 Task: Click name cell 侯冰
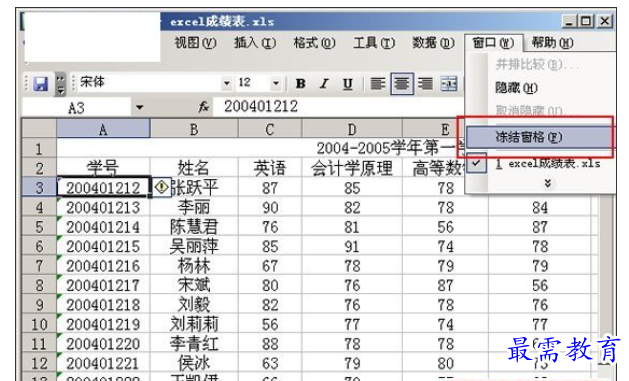point(194,363)
